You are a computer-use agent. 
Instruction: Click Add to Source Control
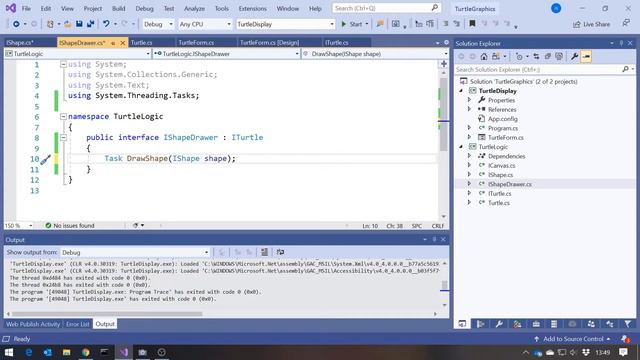pos(573,339)
